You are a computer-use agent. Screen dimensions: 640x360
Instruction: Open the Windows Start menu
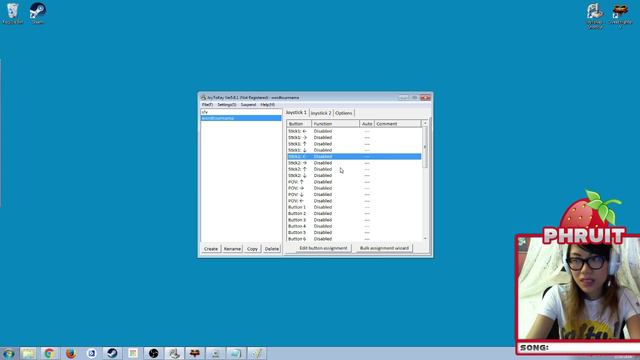(9, 353)
